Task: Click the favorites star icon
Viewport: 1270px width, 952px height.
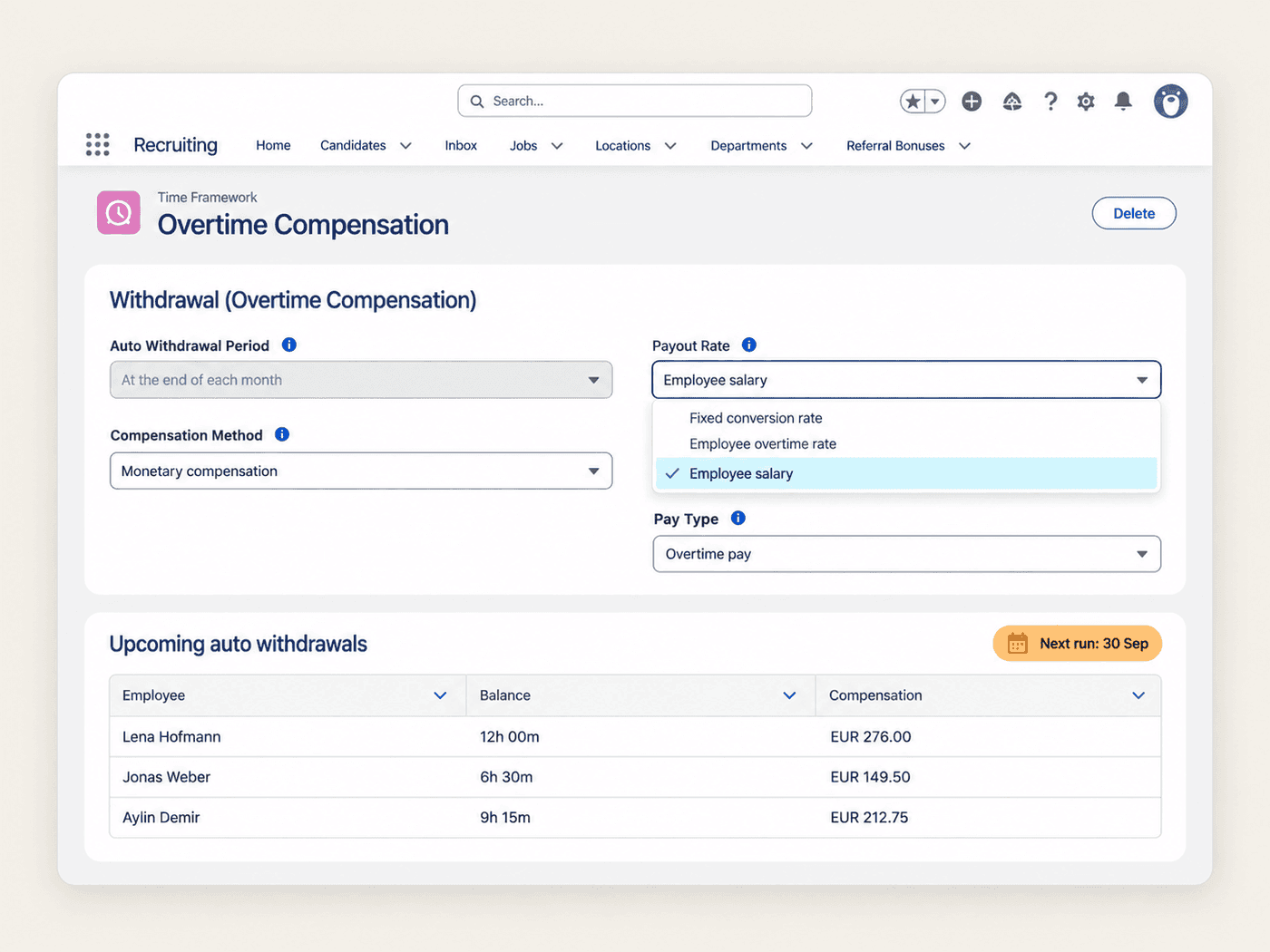Action: coord(913,102)
